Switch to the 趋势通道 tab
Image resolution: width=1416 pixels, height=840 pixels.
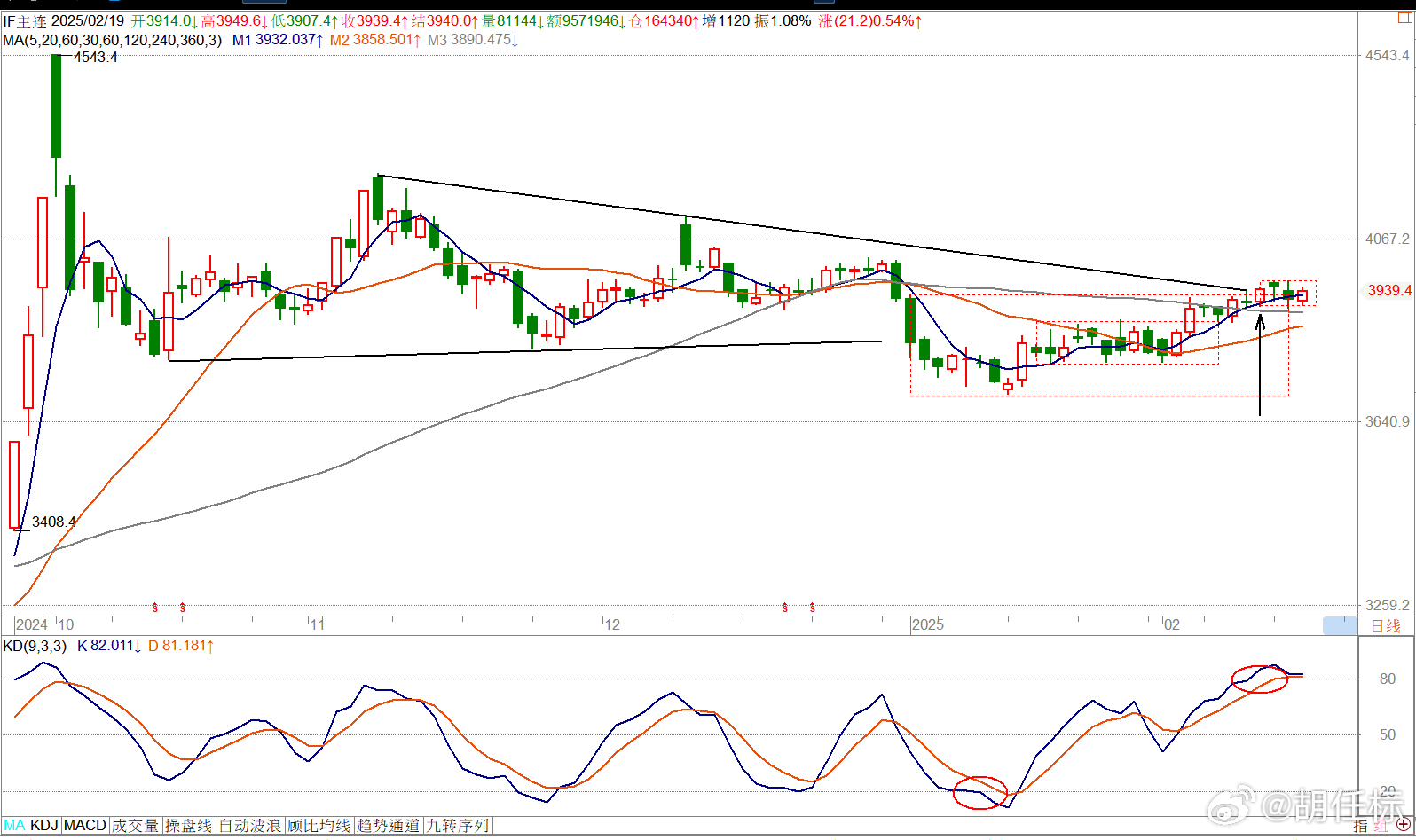(x=389, y=825)
